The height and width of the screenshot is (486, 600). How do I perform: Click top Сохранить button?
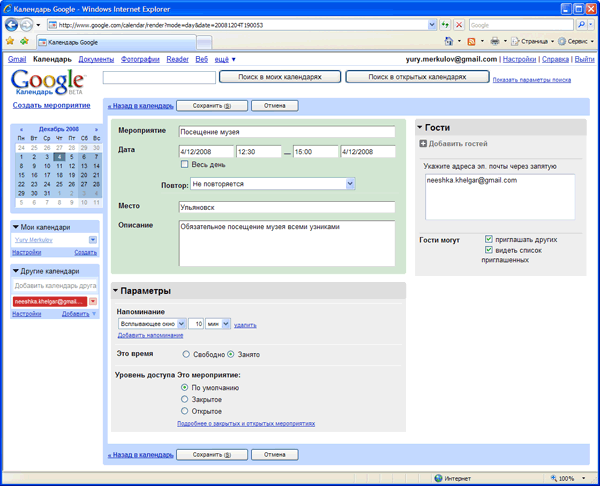click(212, 106)
